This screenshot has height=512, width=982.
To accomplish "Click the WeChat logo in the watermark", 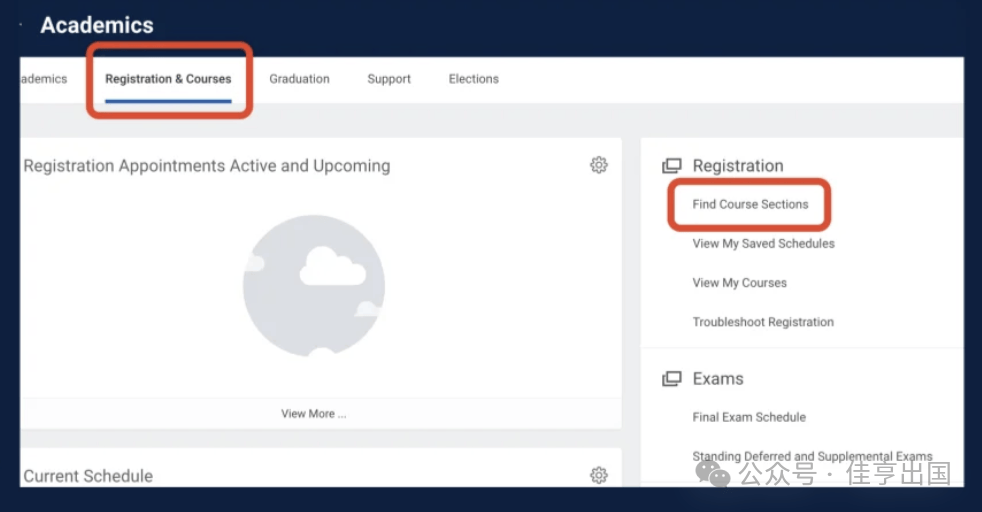I will click(714, 473).
